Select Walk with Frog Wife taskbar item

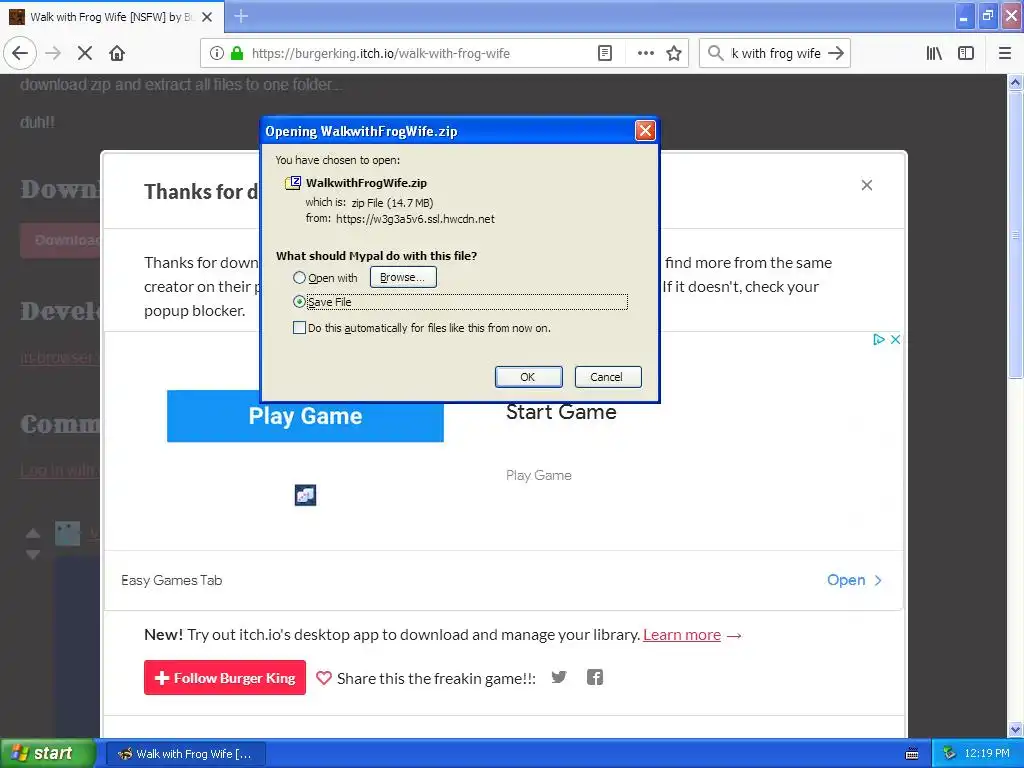point(185,754)
